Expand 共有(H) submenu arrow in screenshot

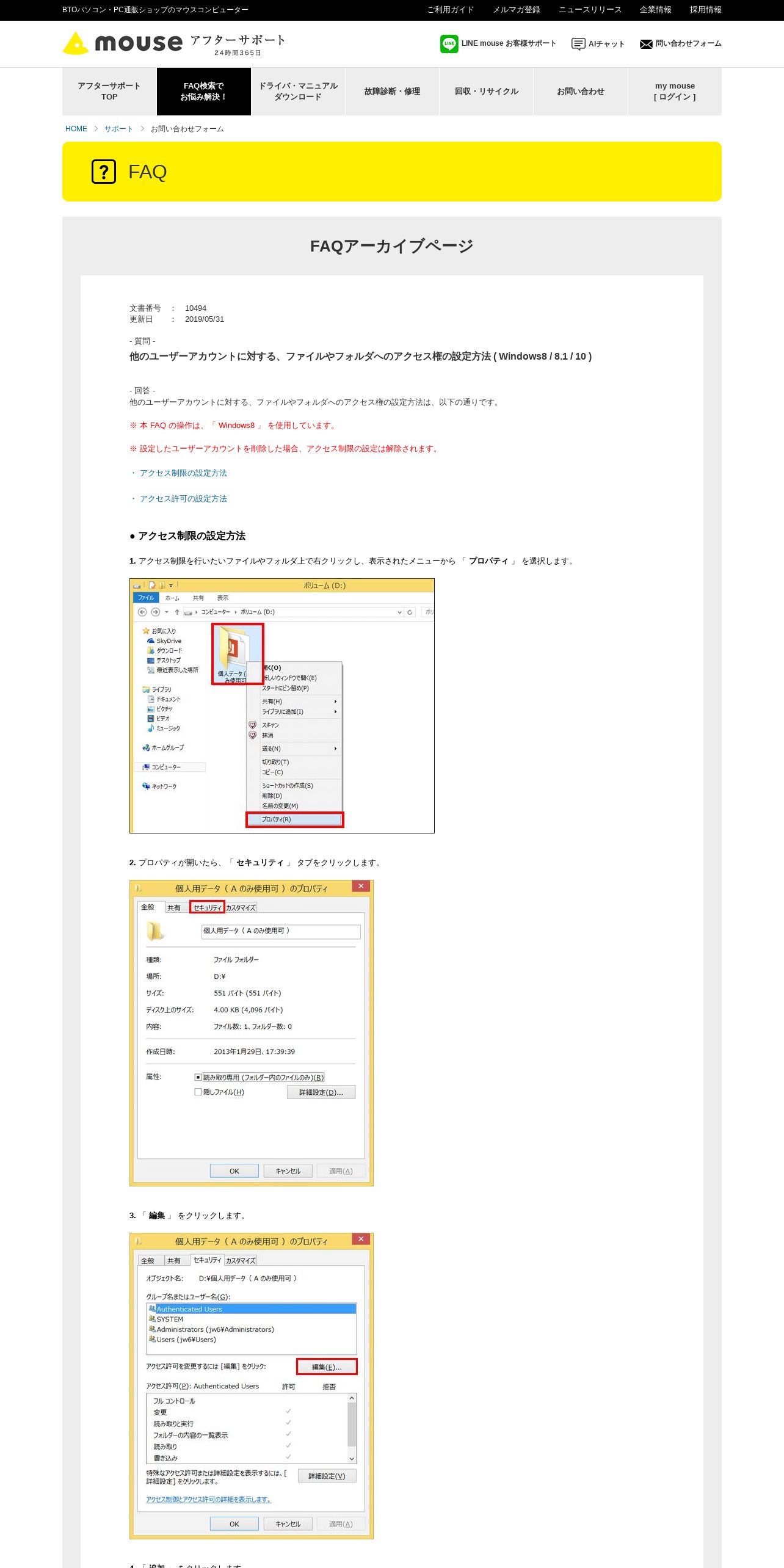pyautogui.click(x=335, y=702)
